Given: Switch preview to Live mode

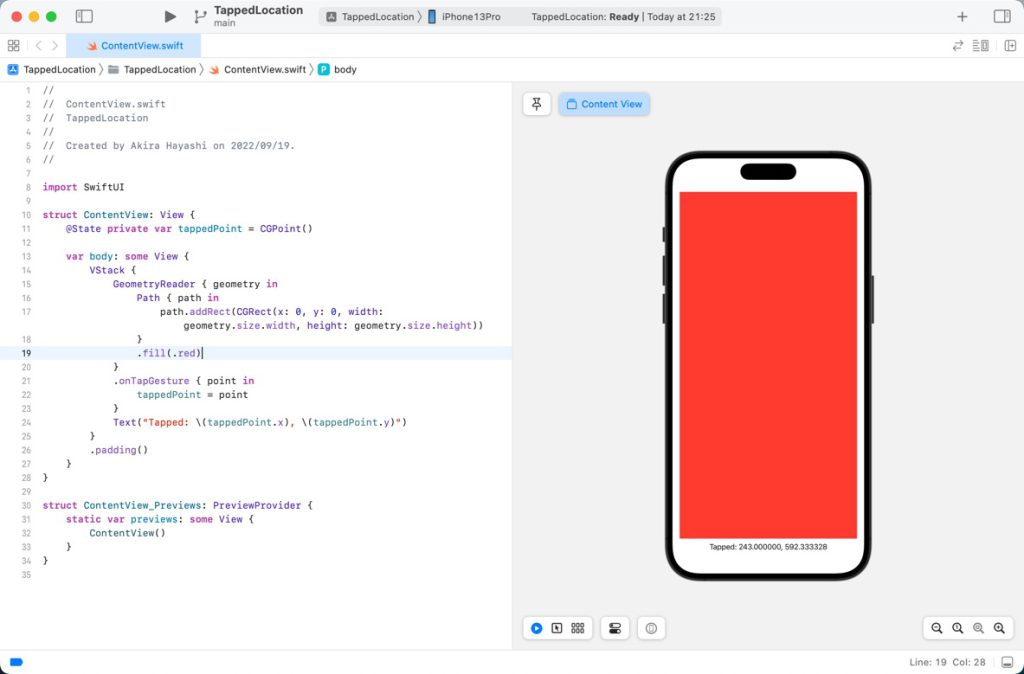Looking at the screenshot, I should (537, 628).
